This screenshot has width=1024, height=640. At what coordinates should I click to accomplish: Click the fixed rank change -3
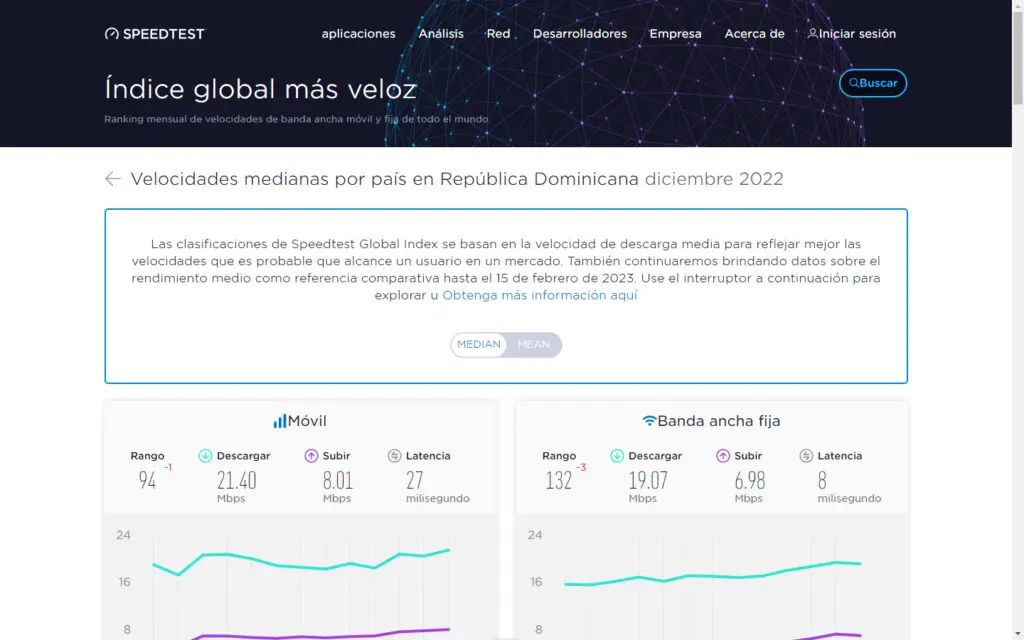point(581,467)
